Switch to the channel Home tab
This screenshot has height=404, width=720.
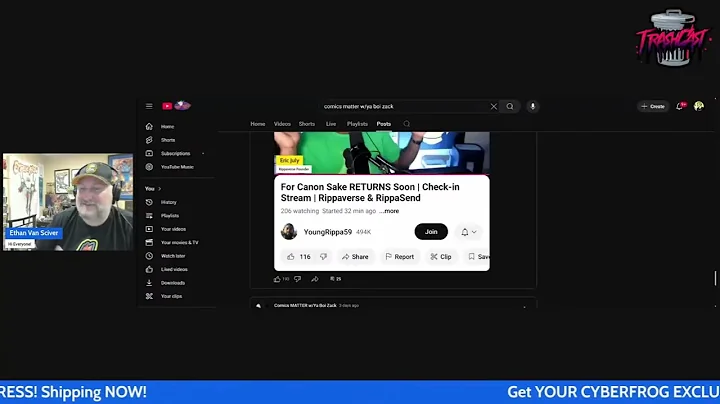click(x=258, y=124)
